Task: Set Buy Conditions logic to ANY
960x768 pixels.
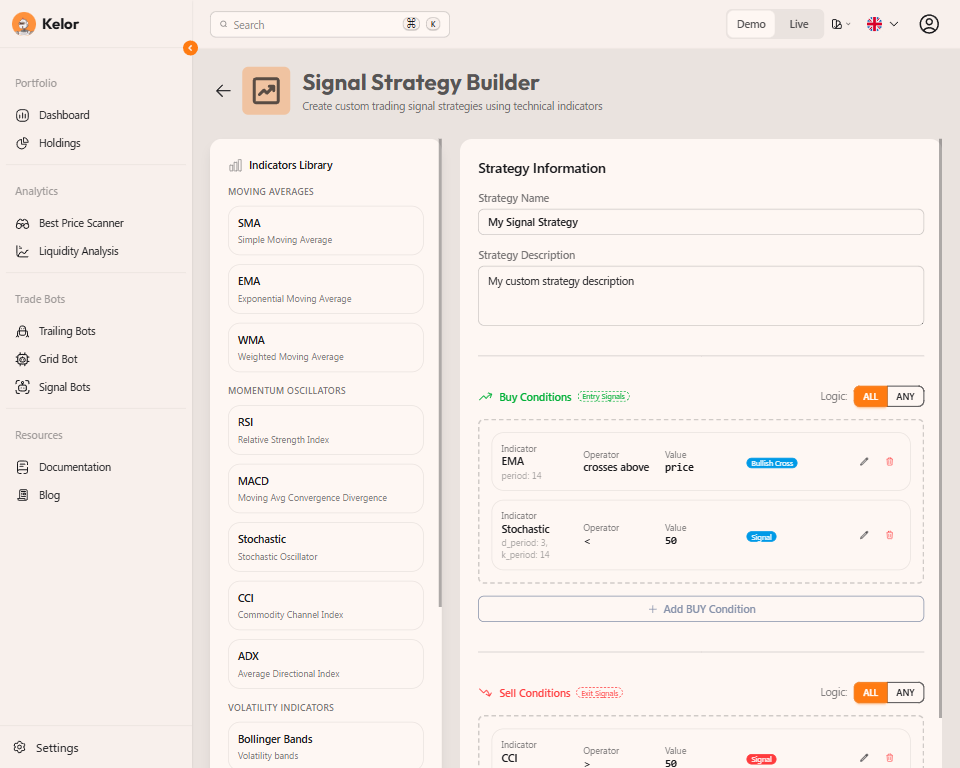Action: tap(905, 397)
